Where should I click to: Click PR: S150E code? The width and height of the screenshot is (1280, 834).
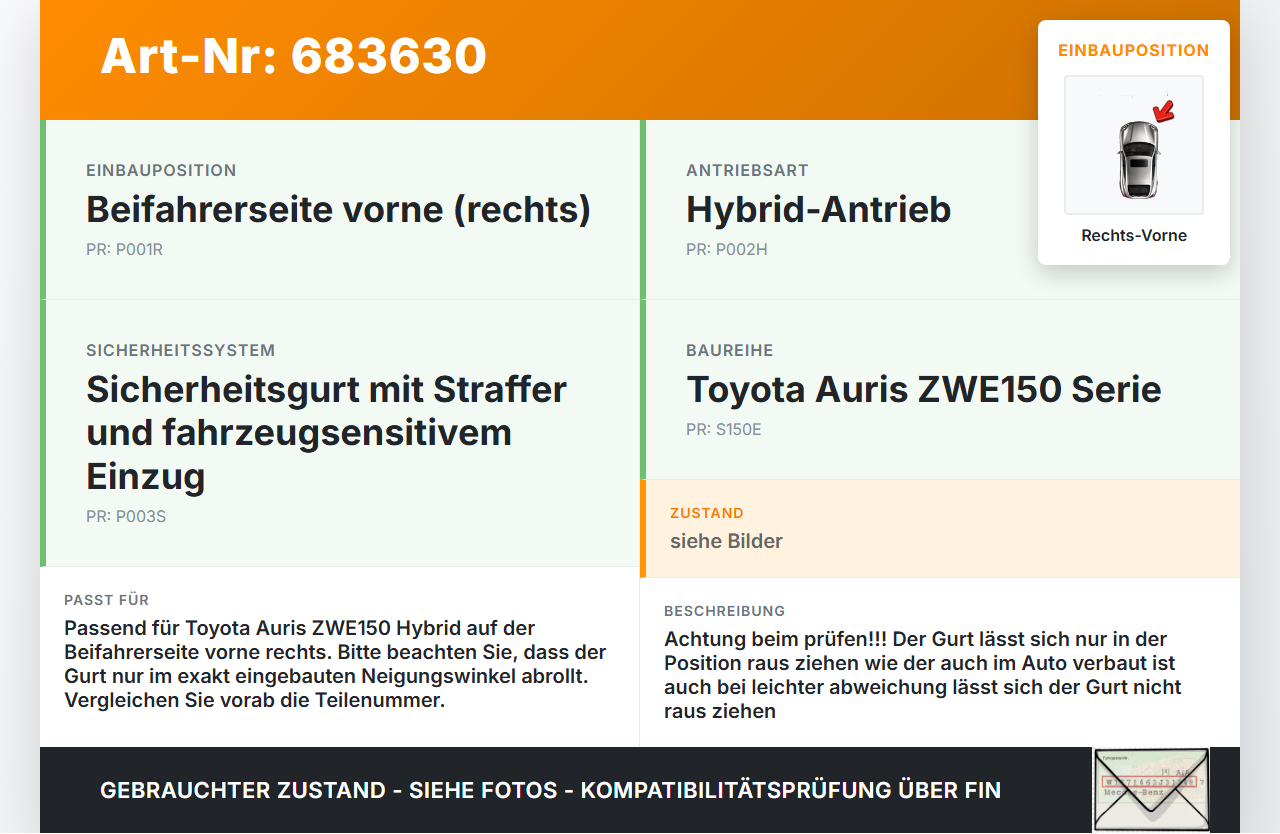click(x=724, y=430)
